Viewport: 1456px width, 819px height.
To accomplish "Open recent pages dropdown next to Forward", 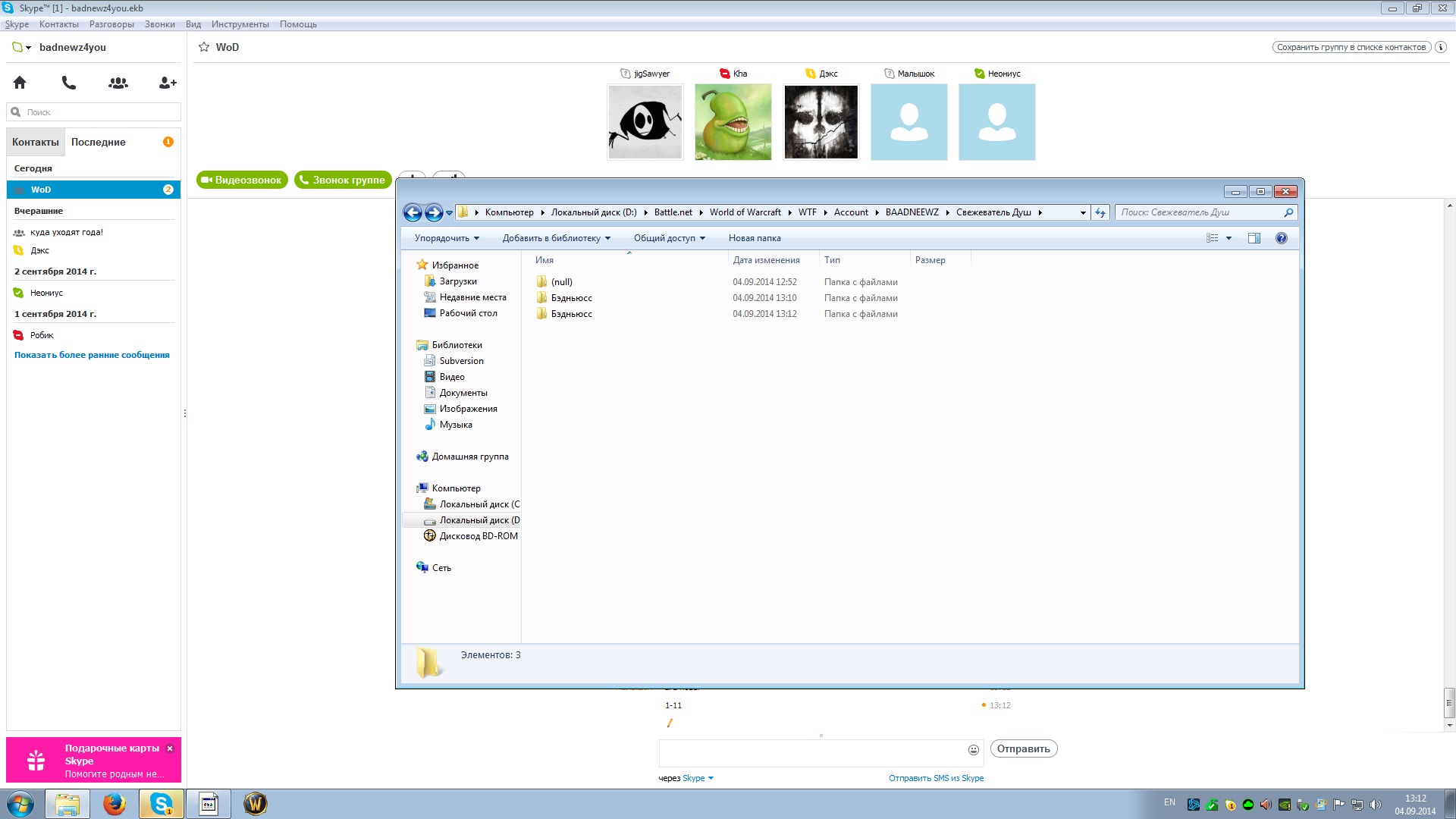I will [x=449, y=213].
